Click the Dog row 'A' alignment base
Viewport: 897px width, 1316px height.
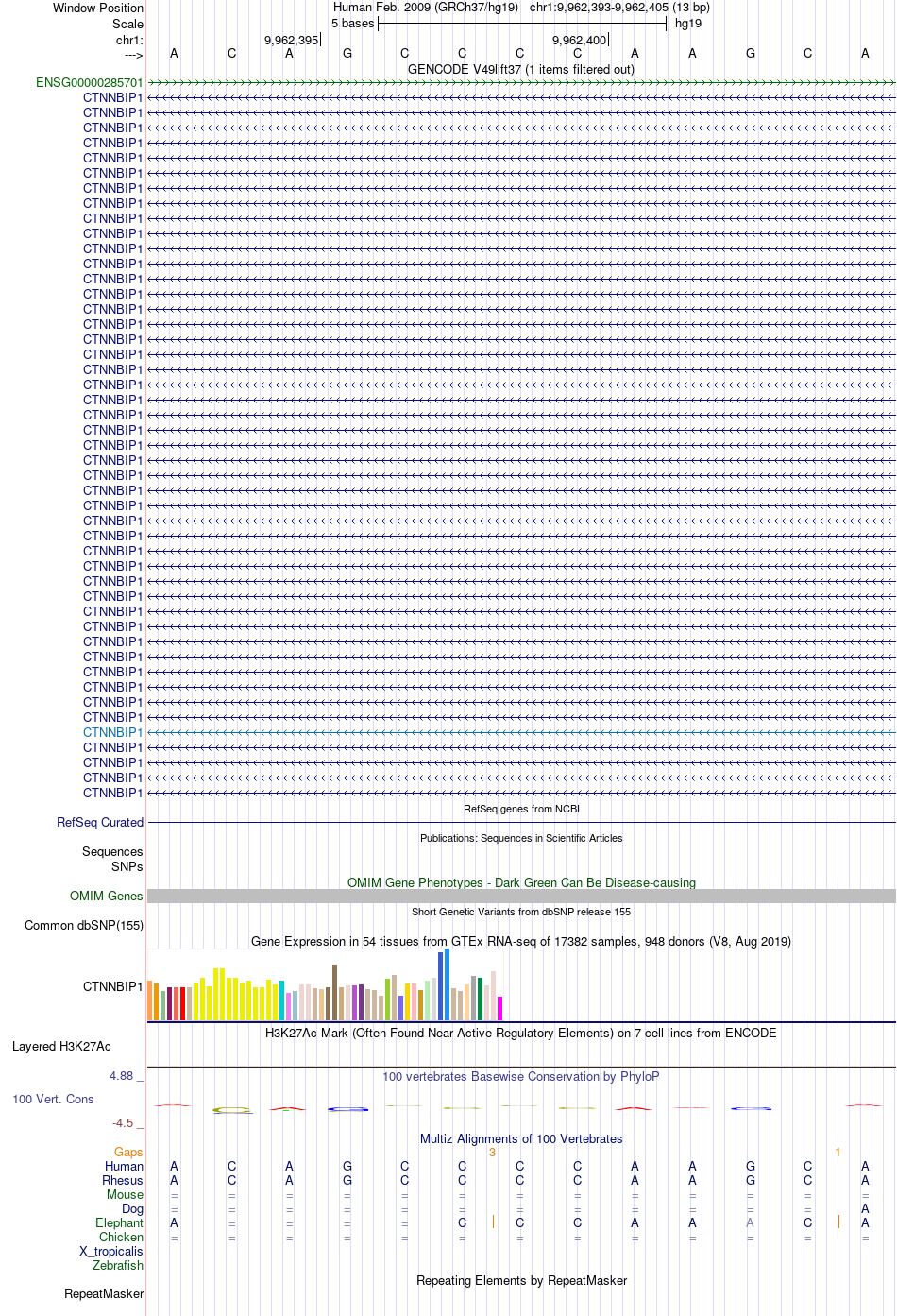click(865, 1208)
